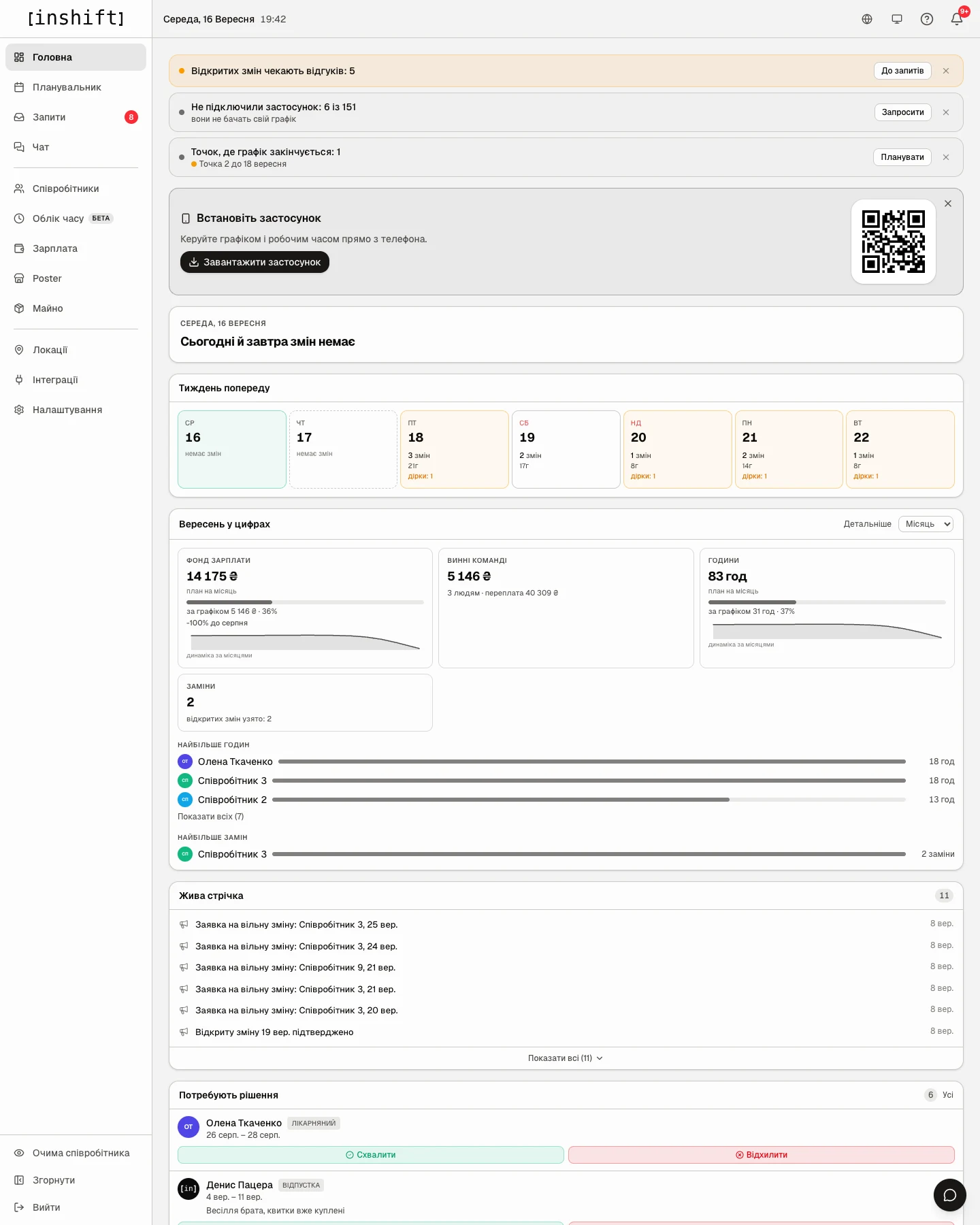Go to Головна in sidebar
Image resolution: width=980 pixels, height=1225 pixels.
pos(76,57)
